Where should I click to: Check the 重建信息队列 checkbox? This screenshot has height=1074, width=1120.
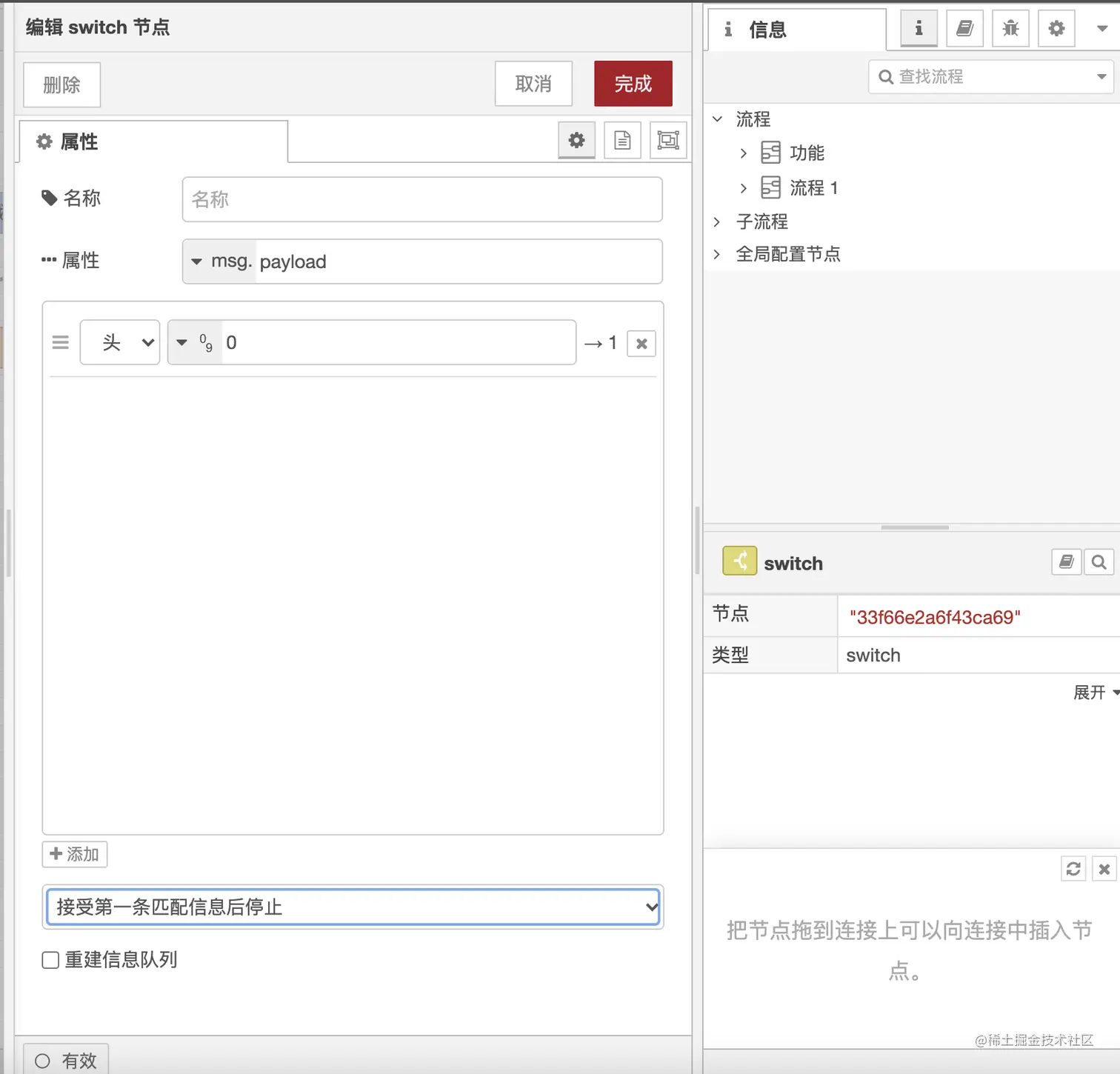tap(50, 960)
